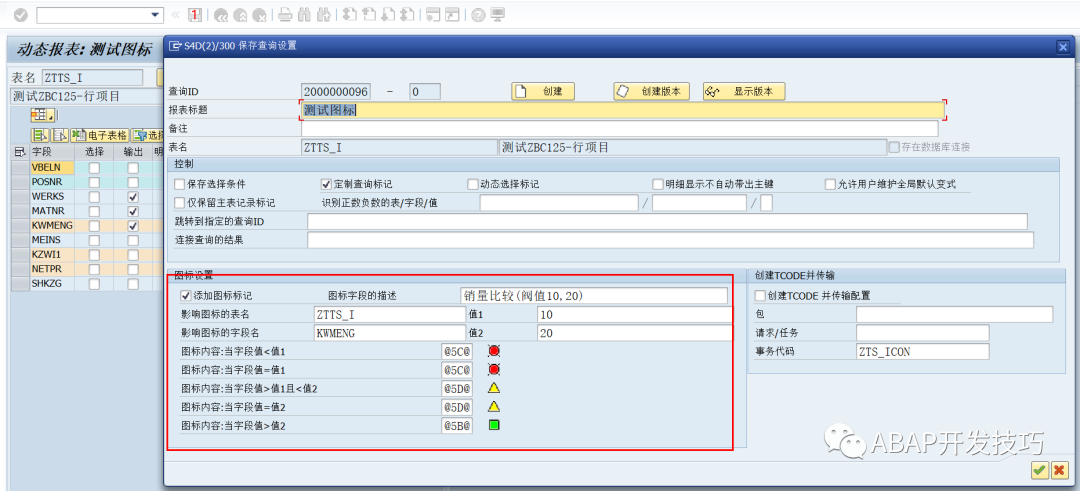Click the 报表标题 input field
1080x491 pixels.
click(623, 110)
